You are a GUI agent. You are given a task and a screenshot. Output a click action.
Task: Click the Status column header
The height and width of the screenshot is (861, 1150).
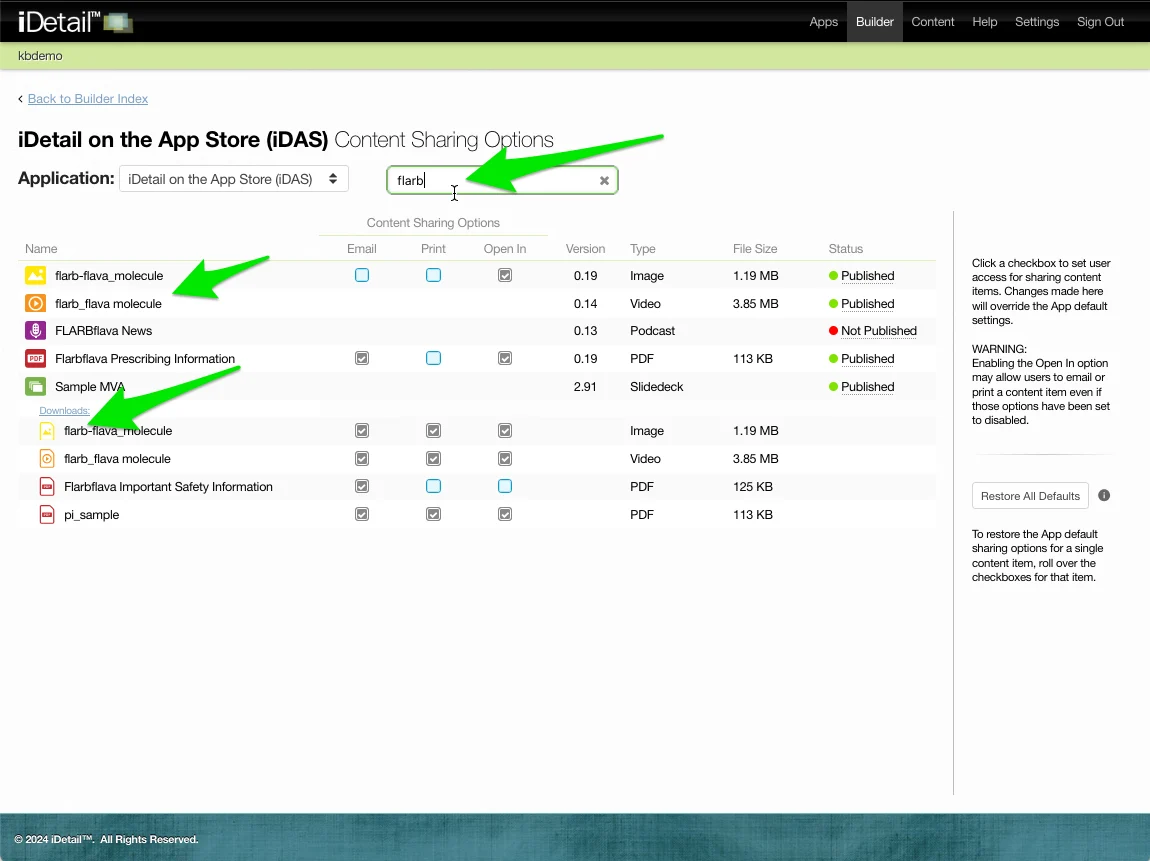click(846, 249)
